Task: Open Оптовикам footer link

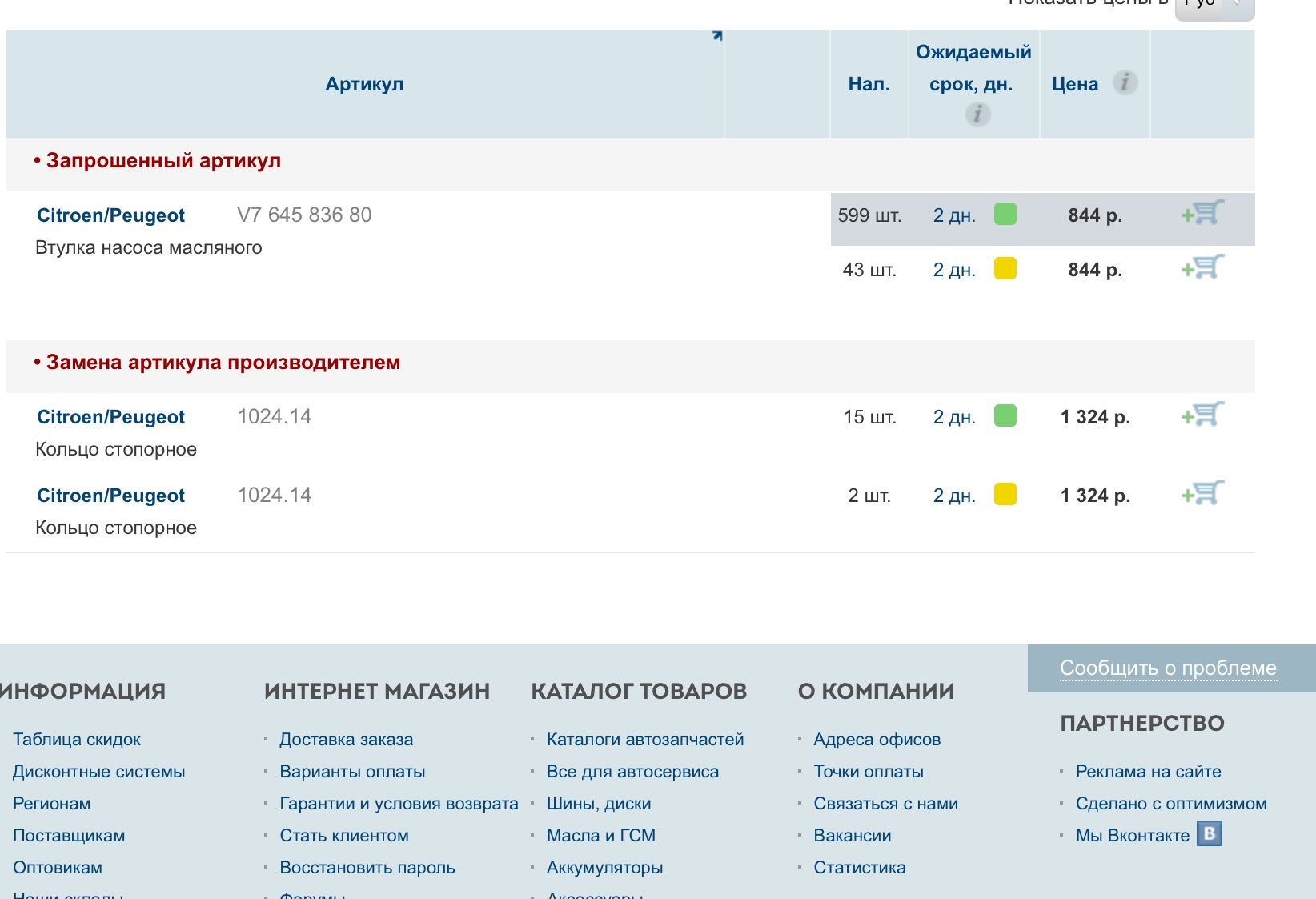Action: coord(58,868)
